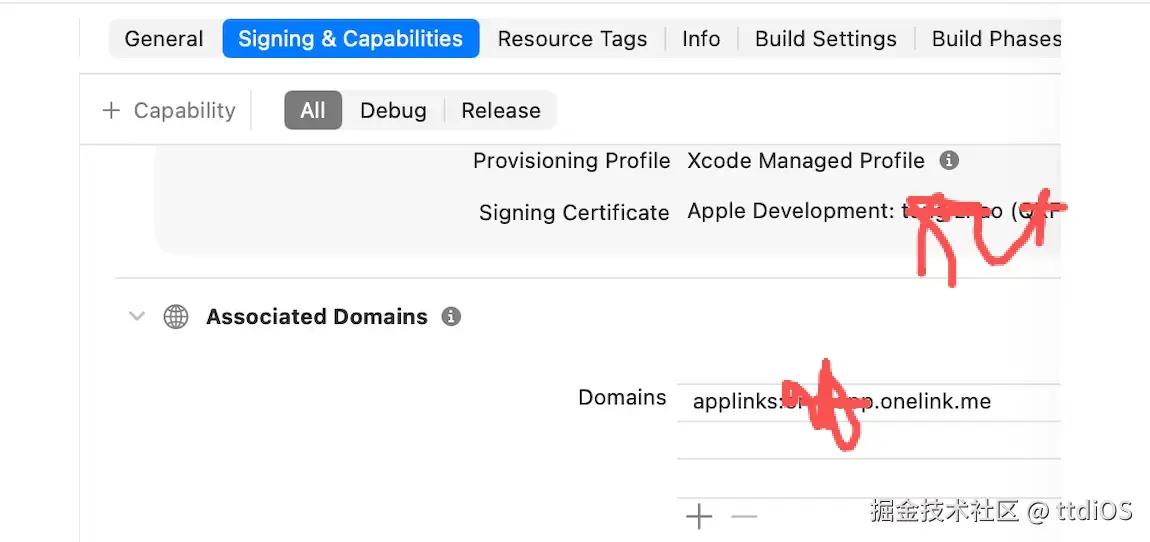Add a new domain with the plus icon
The width and height of the screenshot is (1150, 542).
699,517
